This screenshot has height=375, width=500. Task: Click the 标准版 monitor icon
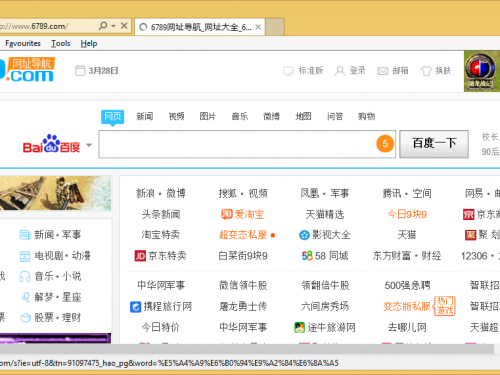point(288,71)
